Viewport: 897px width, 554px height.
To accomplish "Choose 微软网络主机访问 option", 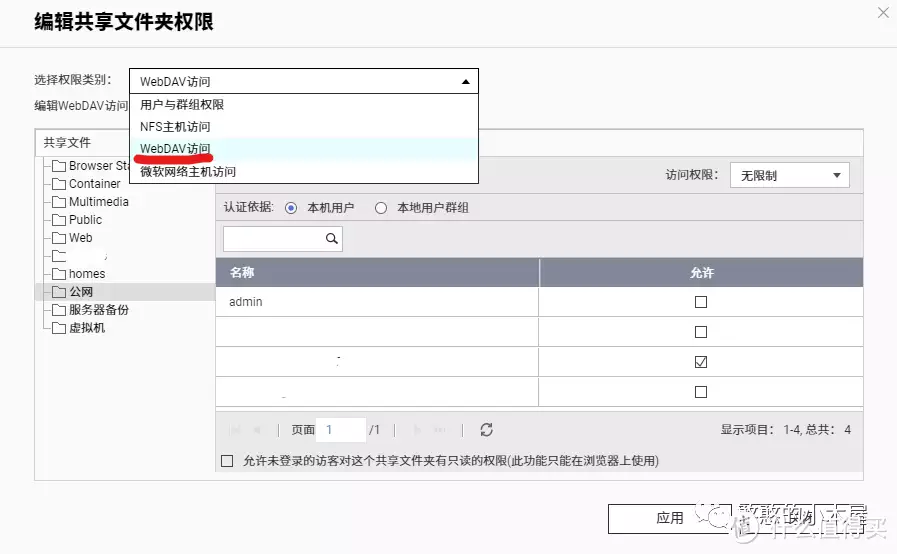I will tap(304, 171).
